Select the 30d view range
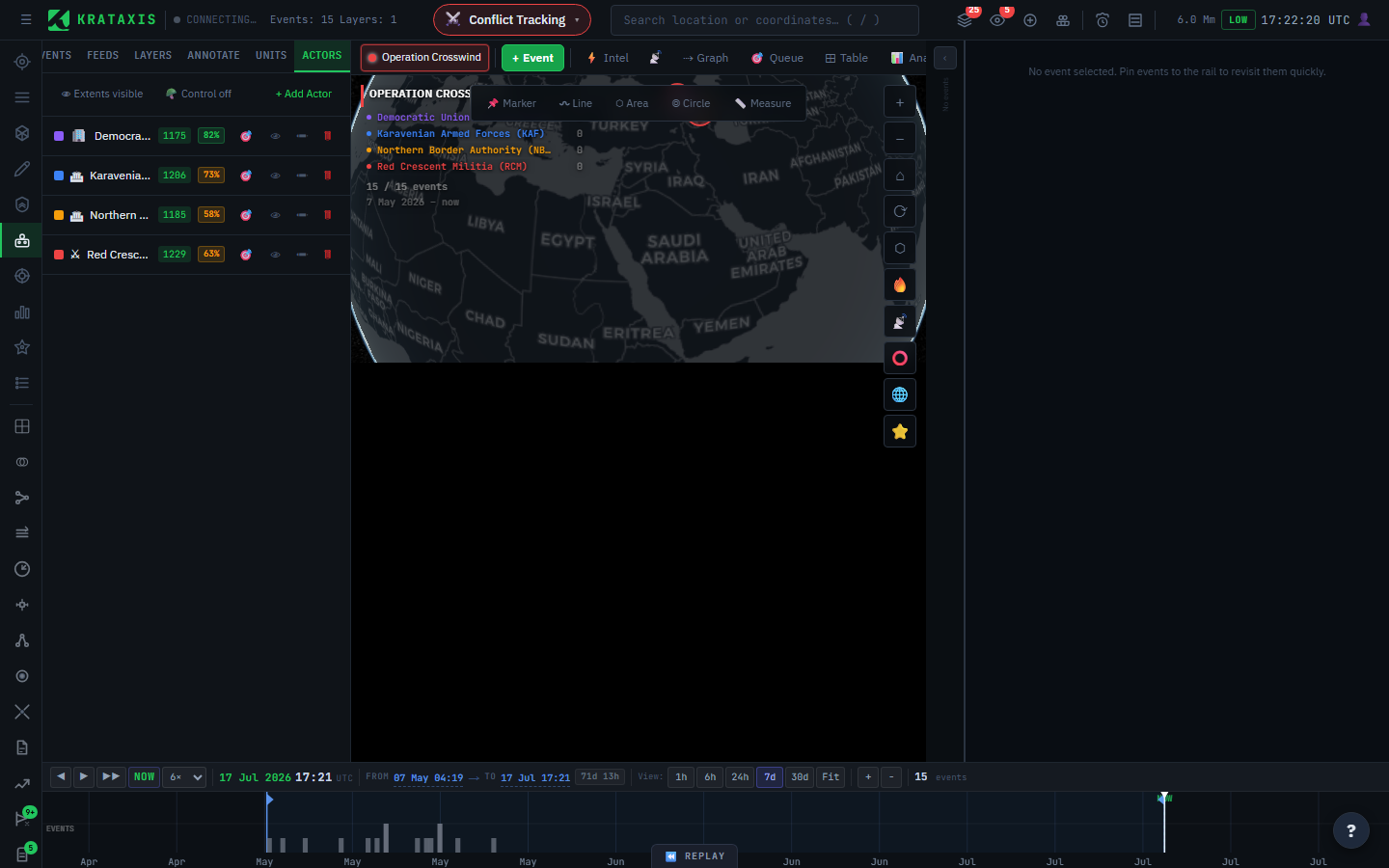This screenshot has width=1389, height=868. click(x=800, y=777)
